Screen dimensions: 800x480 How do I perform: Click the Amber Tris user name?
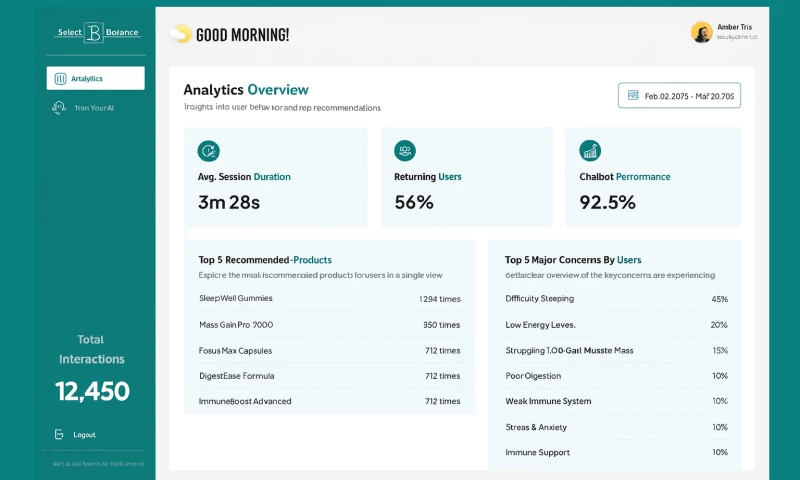click(734, 27)
